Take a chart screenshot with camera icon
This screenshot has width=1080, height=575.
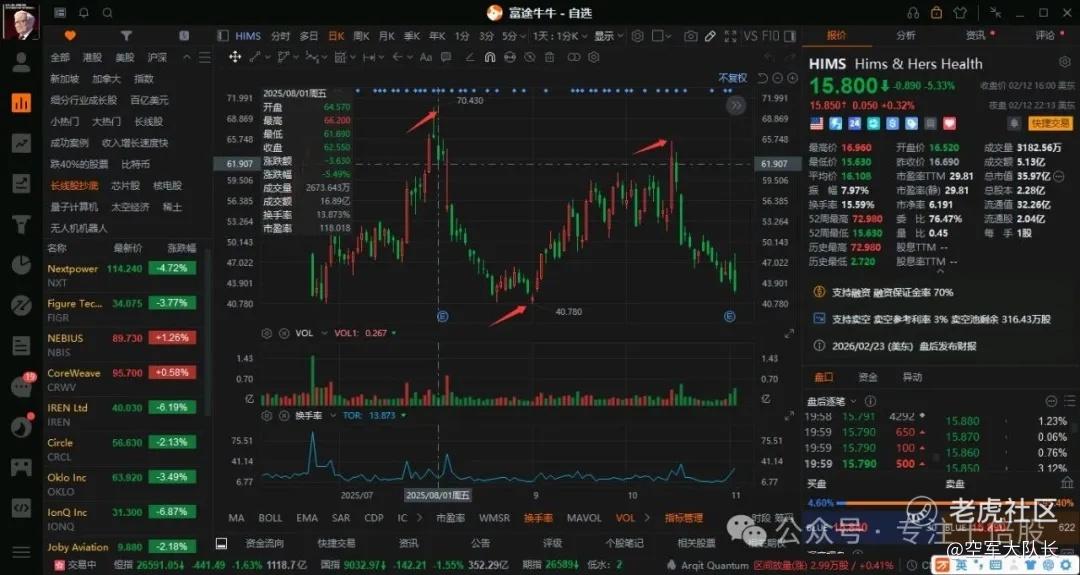[x=691, y=36]
